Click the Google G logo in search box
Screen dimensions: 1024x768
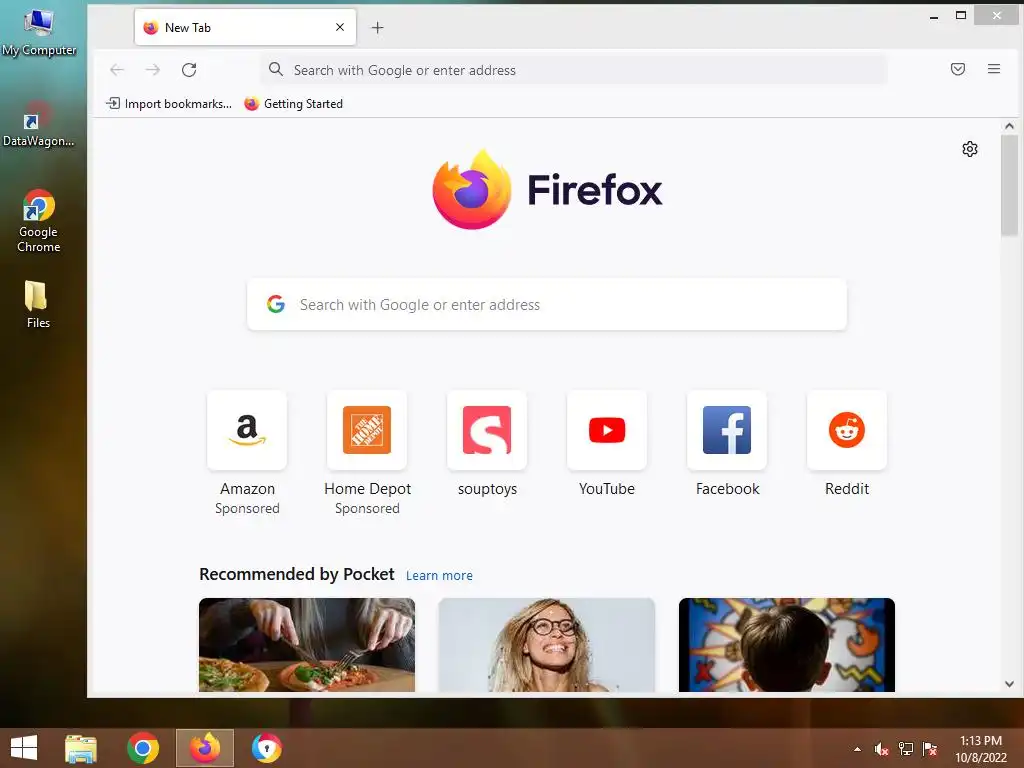point(276,304)
